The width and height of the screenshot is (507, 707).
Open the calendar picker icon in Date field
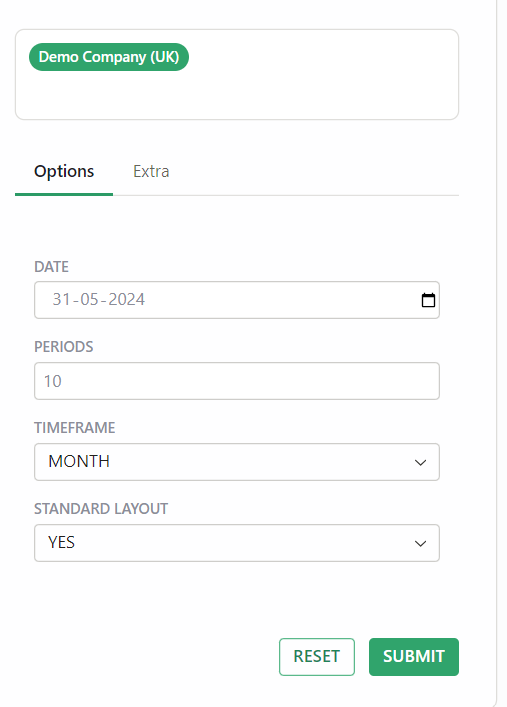pos(428,300)
